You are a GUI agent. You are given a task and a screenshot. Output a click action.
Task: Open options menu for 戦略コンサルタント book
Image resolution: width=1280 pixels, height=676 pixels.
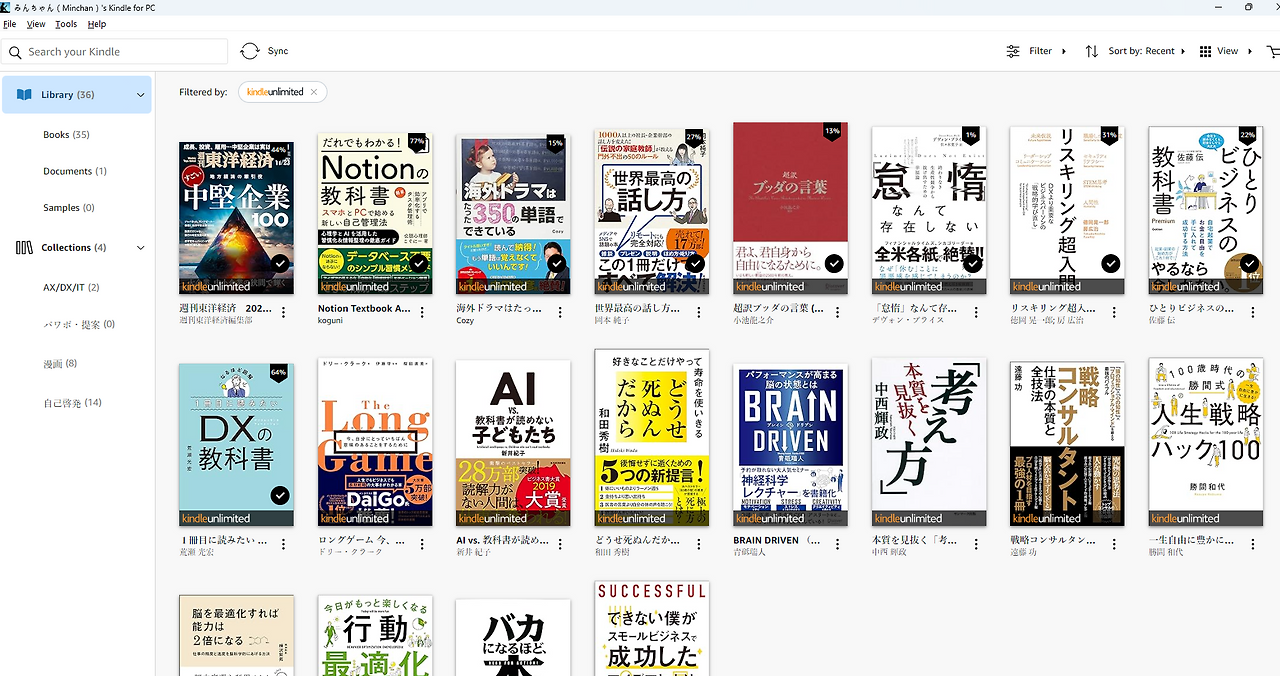1115,545
